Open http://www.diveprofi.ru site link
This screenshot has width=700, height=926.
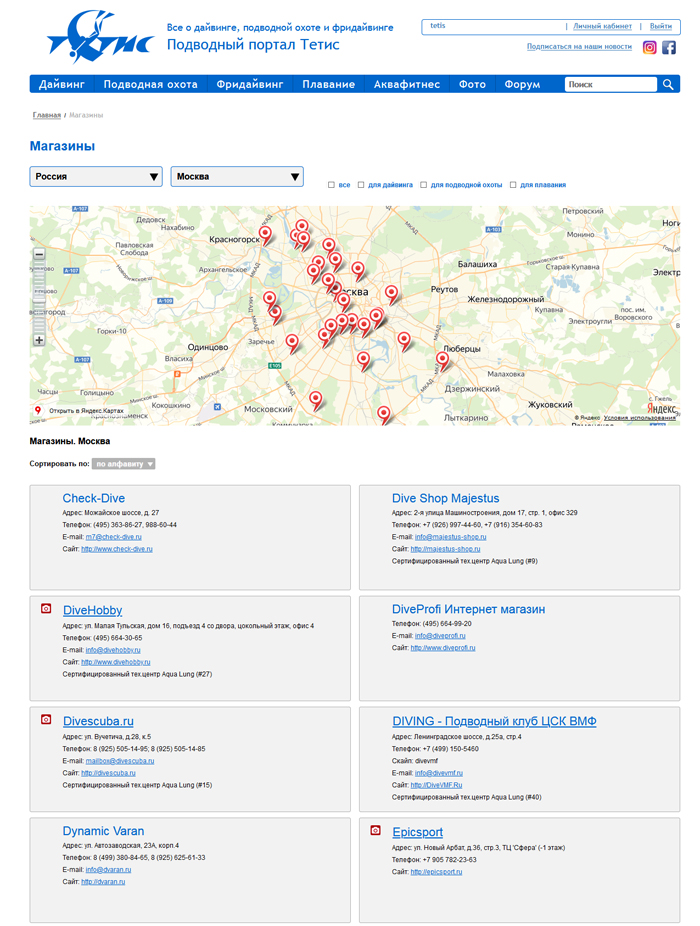click(443, 648)
